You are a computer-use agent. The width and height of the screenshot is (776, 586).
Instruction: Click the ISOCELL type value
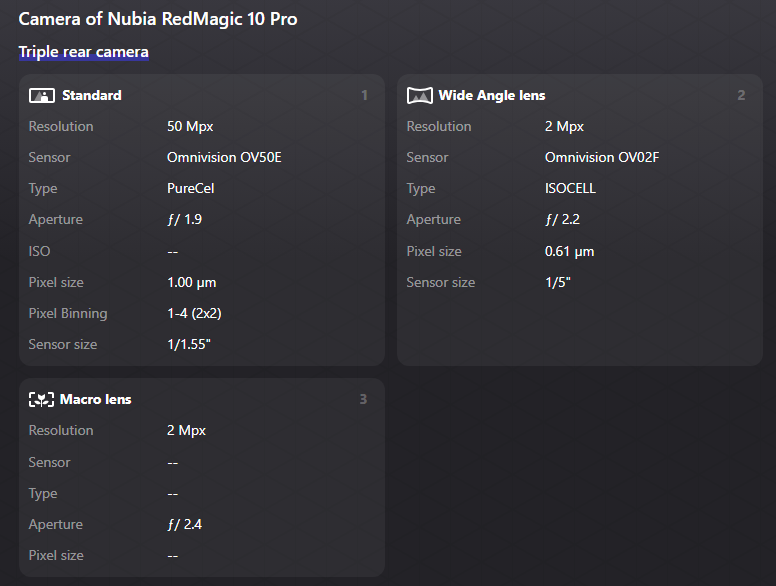(570, 189)
